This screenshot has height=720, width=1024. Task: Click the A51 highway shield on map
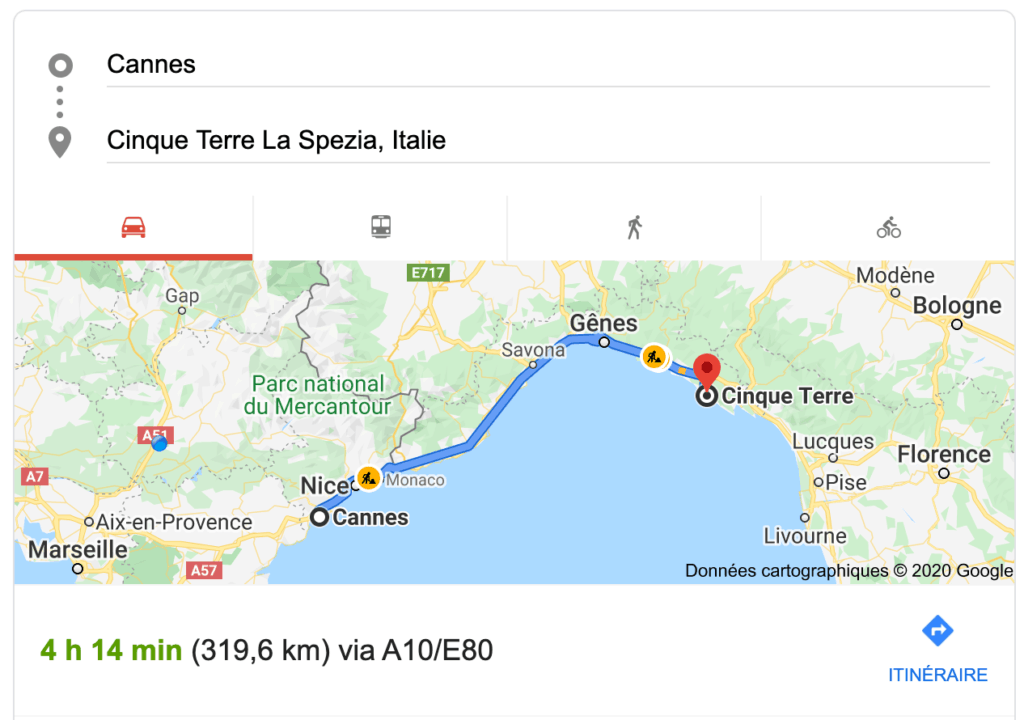click(155, 435)
